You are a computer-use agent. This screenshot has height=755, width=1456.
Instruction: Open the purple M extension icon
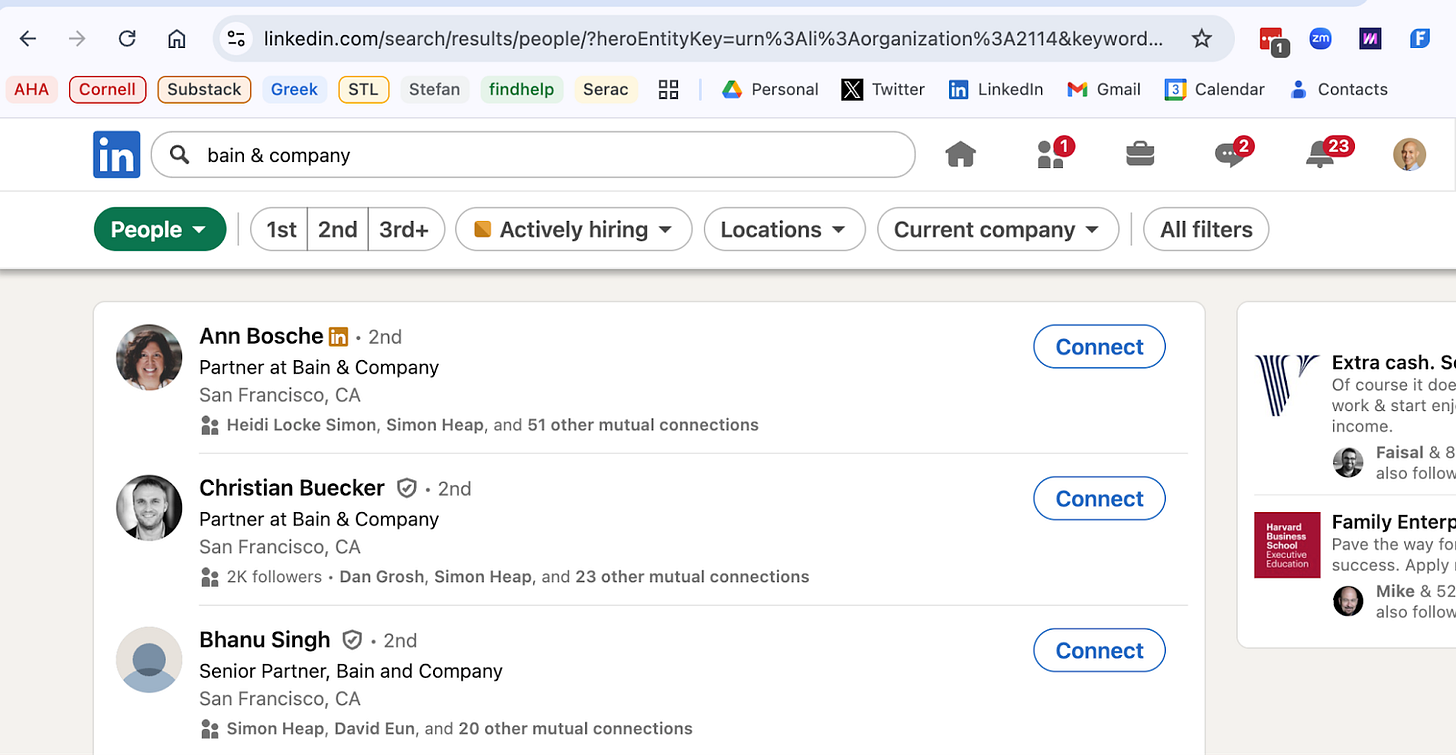pos(1370,39)
